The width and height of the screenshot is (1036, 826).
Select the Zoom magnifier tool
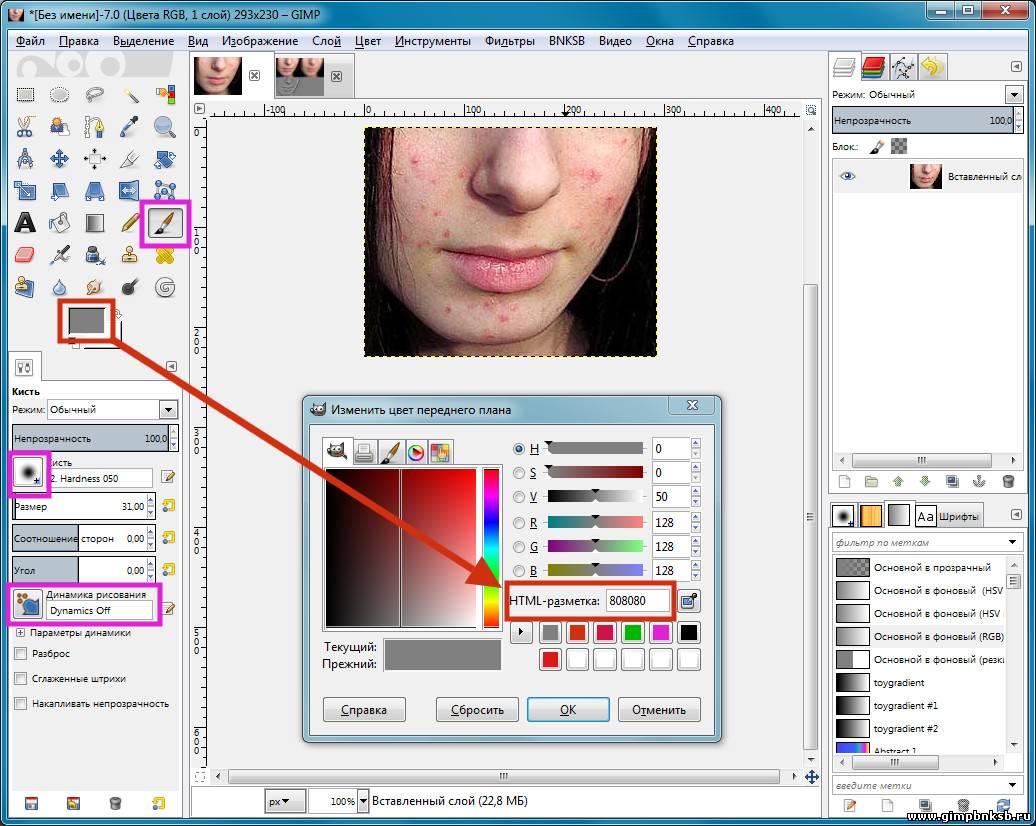tap(165, 126)
